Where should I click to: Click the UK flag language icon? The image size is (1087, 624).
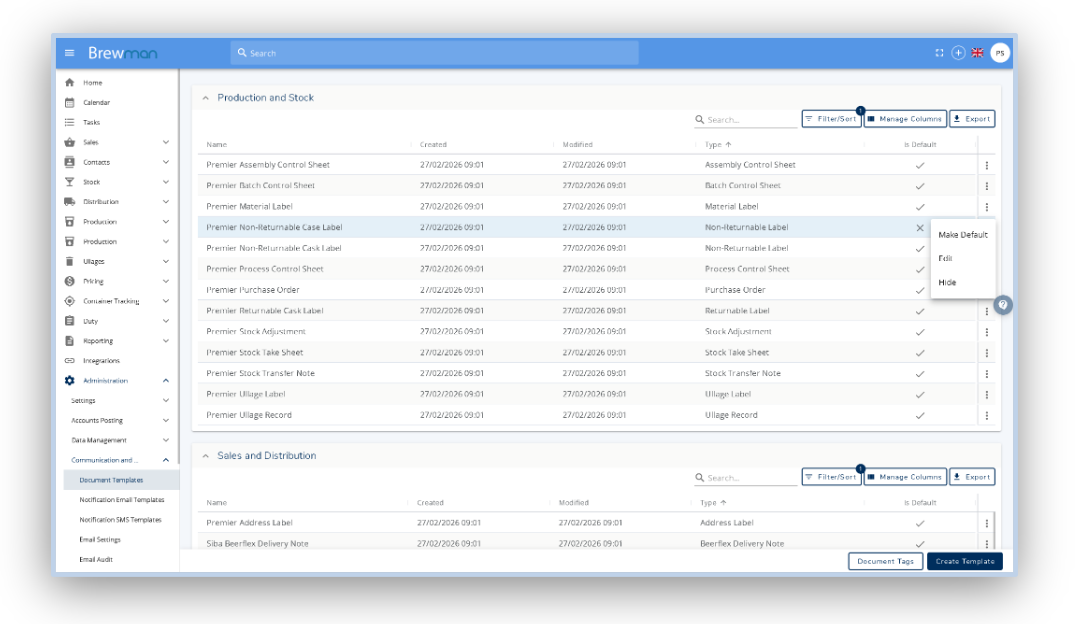click(977, 53)
